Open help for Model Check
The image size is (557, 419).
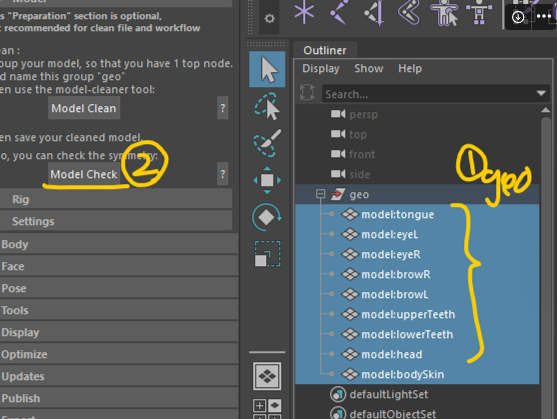point(222,174)
